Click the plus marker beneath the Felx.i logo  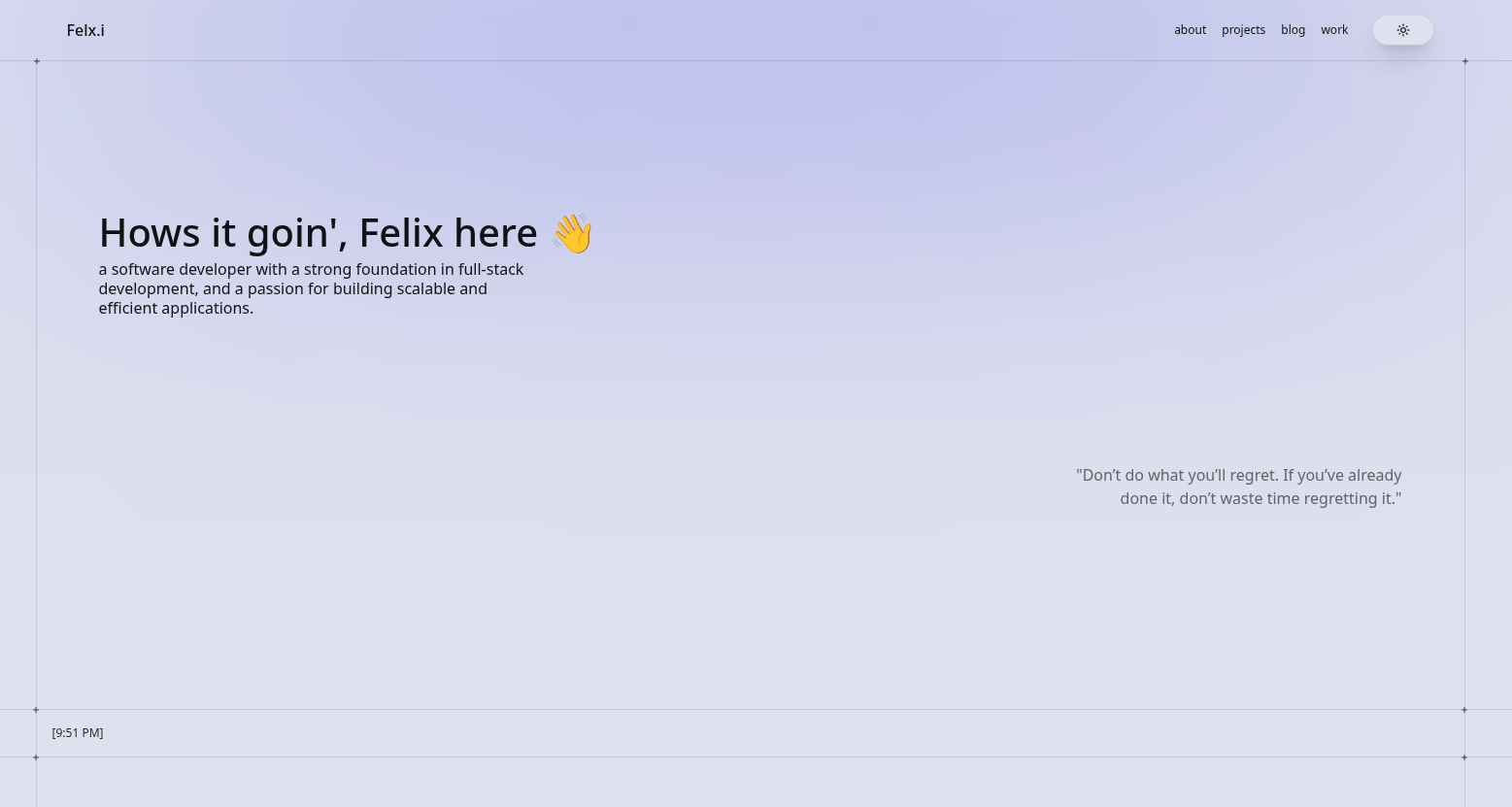pos(37,61)
